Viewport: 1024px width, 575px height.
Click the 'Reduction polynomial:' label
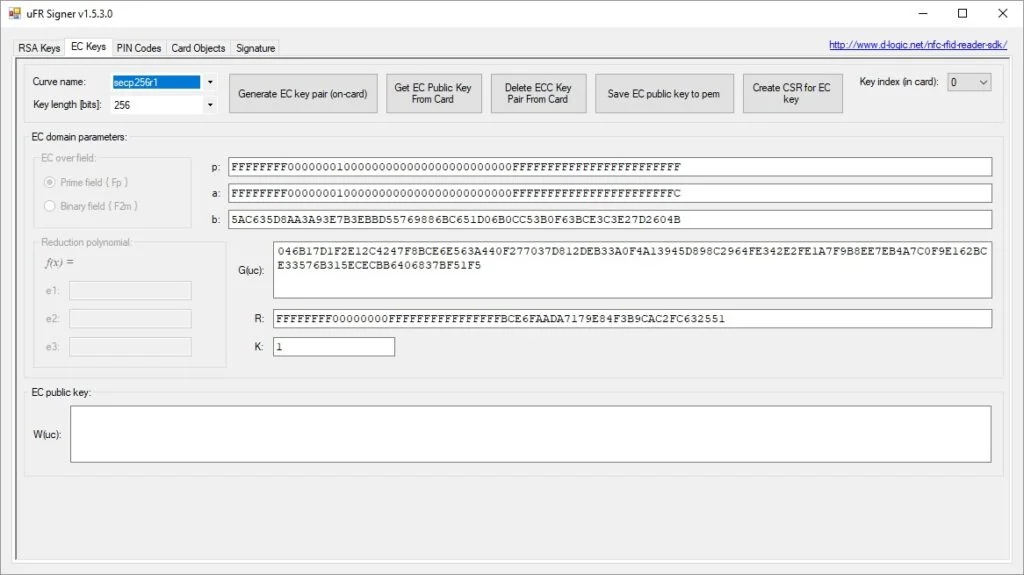coord(86,242)
